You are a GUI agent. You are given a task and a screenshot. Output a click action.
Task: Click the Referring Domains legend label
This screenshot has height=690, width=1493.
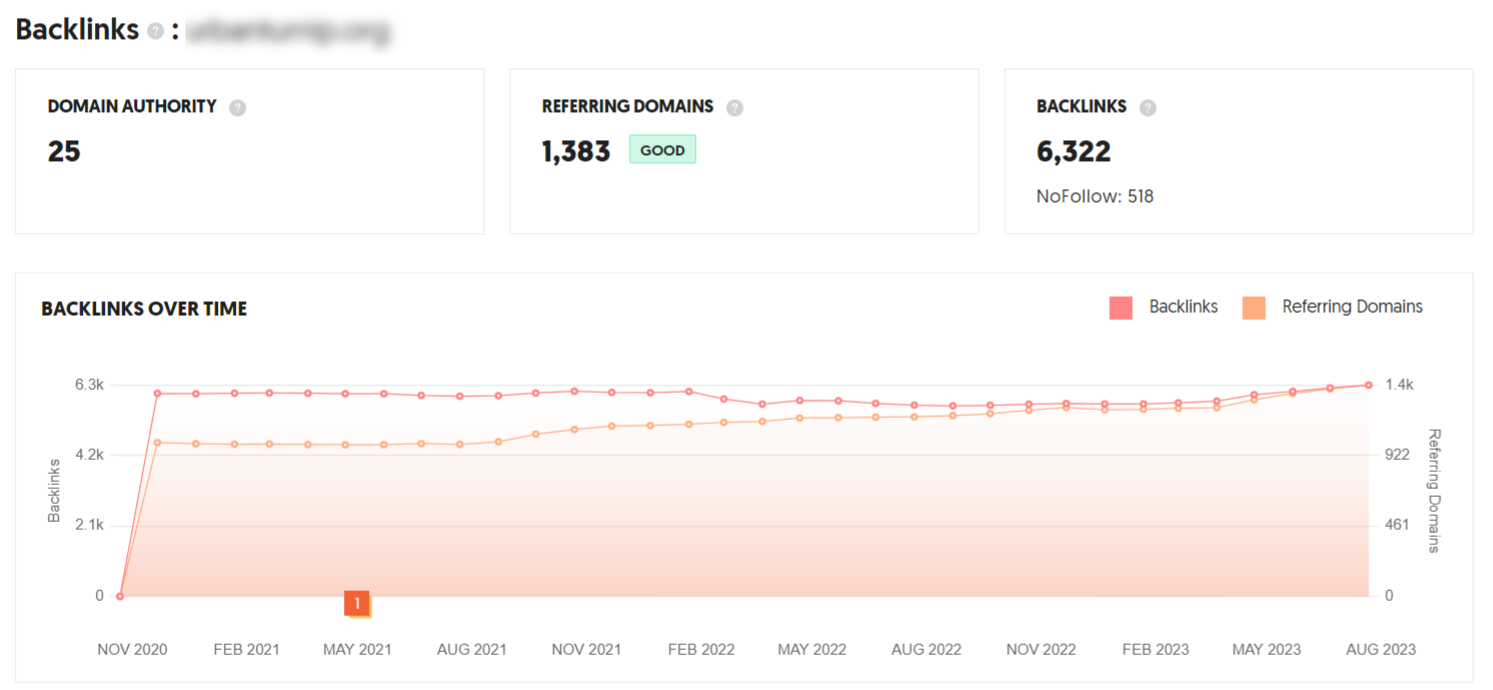[x=1352, y=307]
